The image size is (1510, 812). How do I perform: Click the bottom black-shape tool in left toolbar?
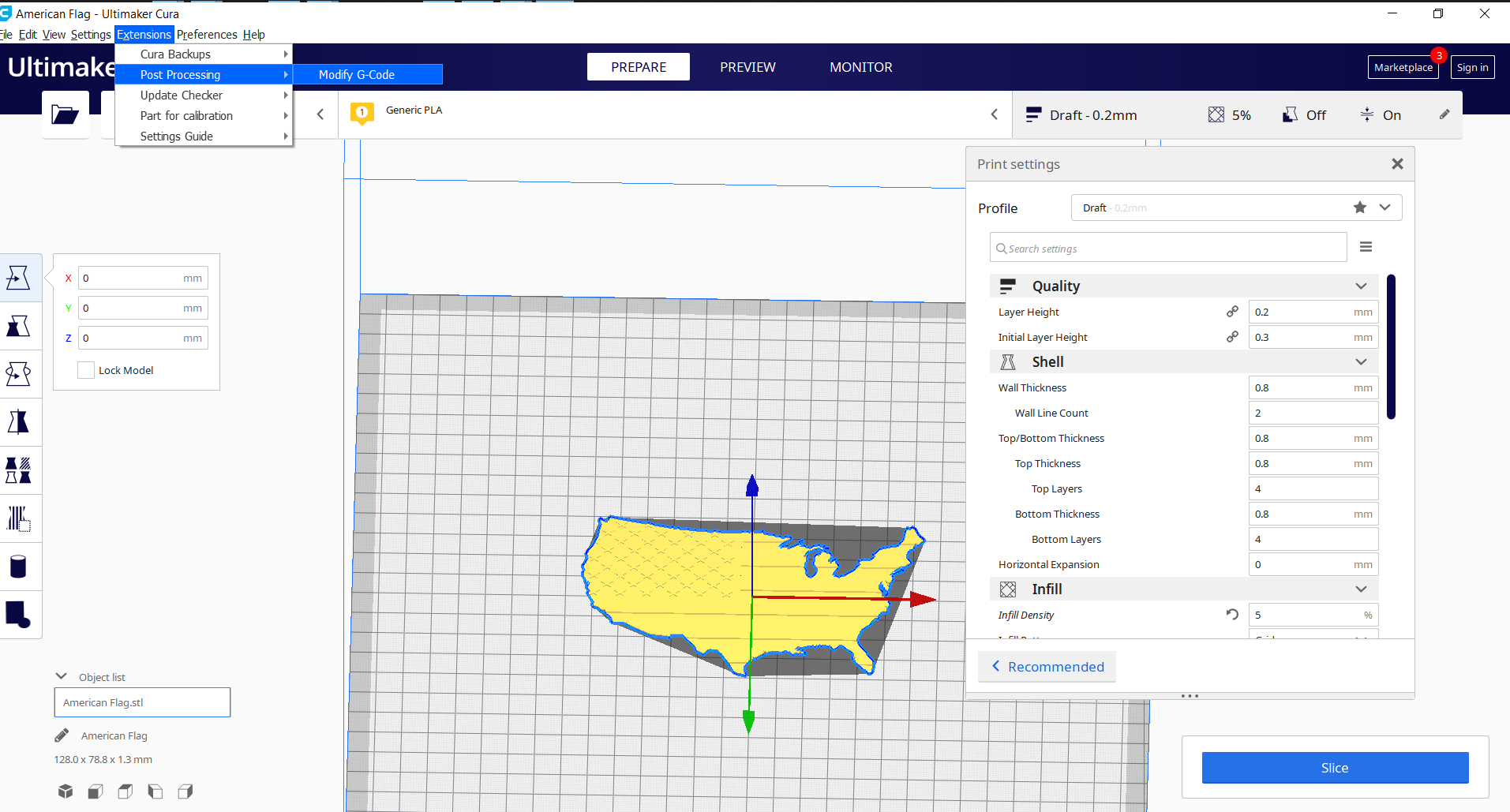18,615
